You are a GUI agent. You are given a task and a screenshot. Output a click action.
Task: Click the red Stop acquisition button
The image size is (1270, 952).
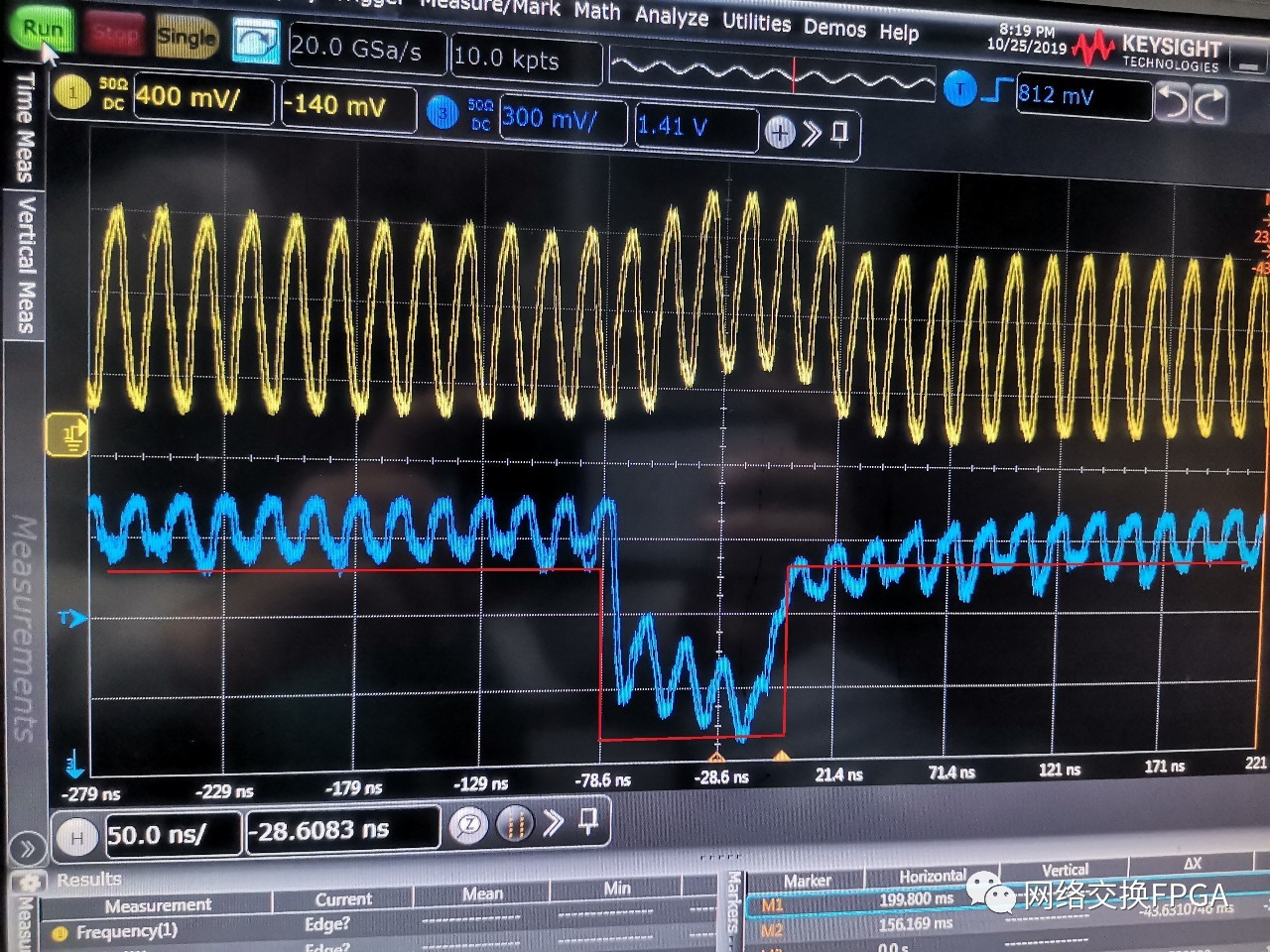coord(114,35)
